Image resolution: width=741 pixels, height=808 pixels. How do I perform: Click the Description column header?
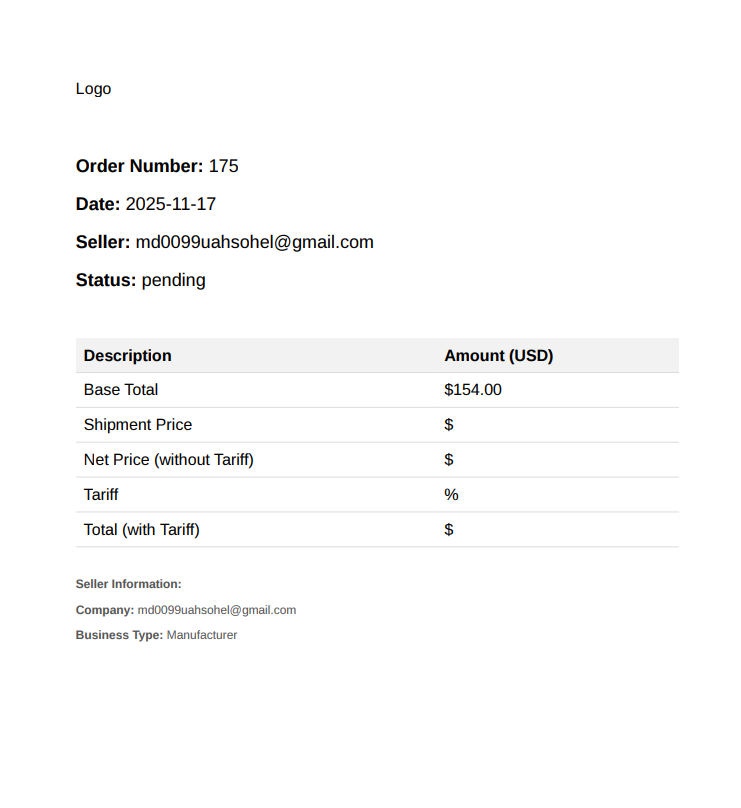[128, 356]
